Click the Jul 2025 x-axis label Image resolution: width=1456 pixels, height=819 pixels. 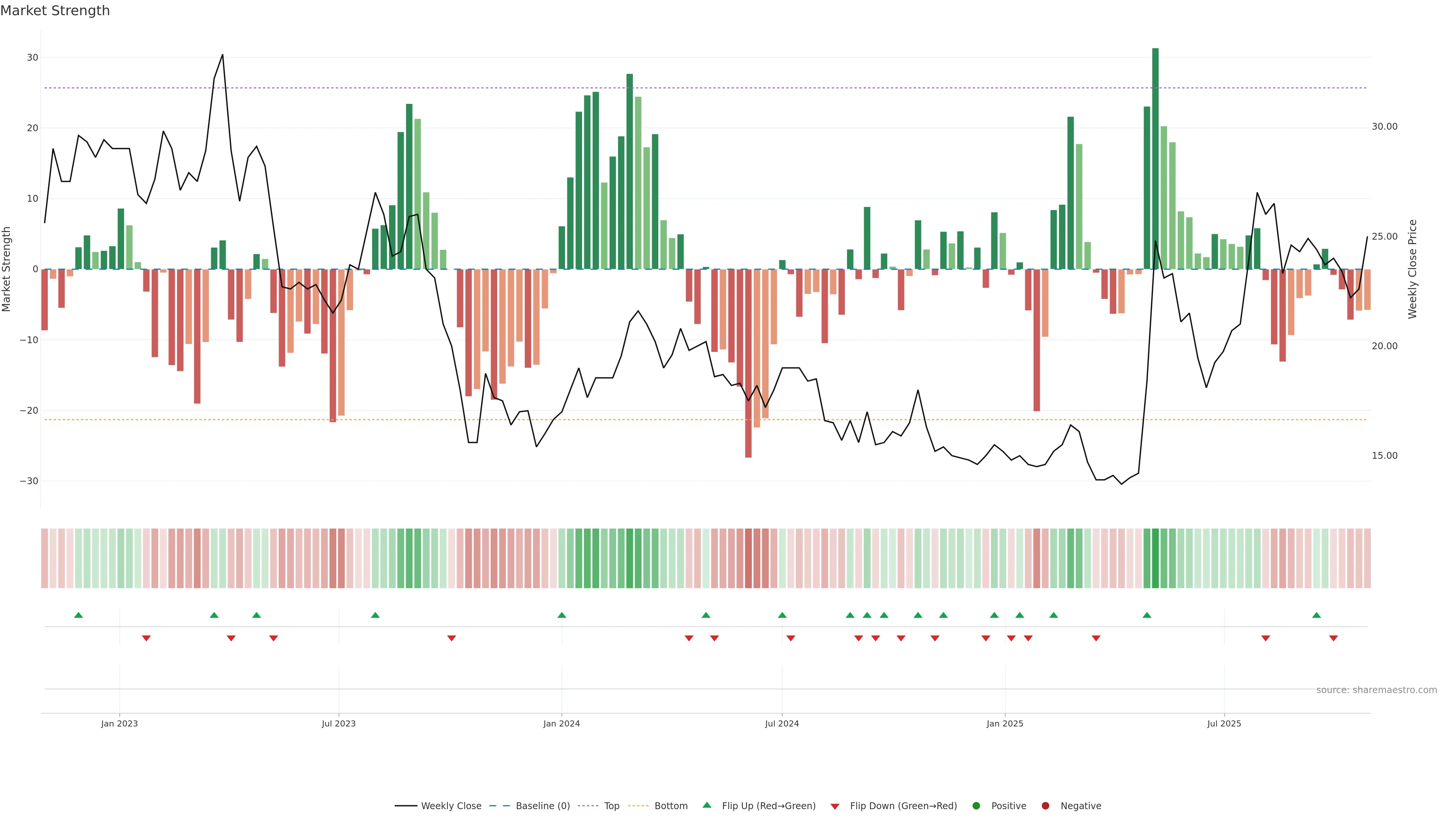(x=1224, y=723)
